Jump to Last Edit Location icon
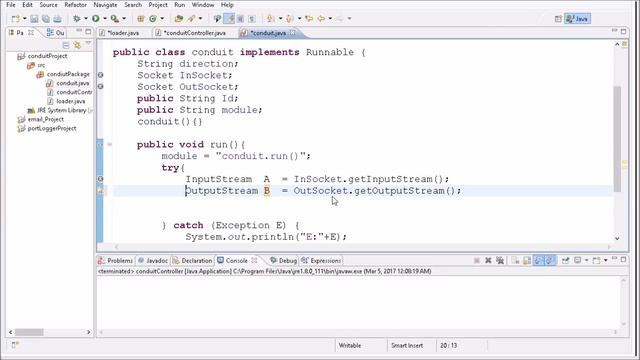The image size is (640, 360). pyautogui.click(x=309, y=19)
